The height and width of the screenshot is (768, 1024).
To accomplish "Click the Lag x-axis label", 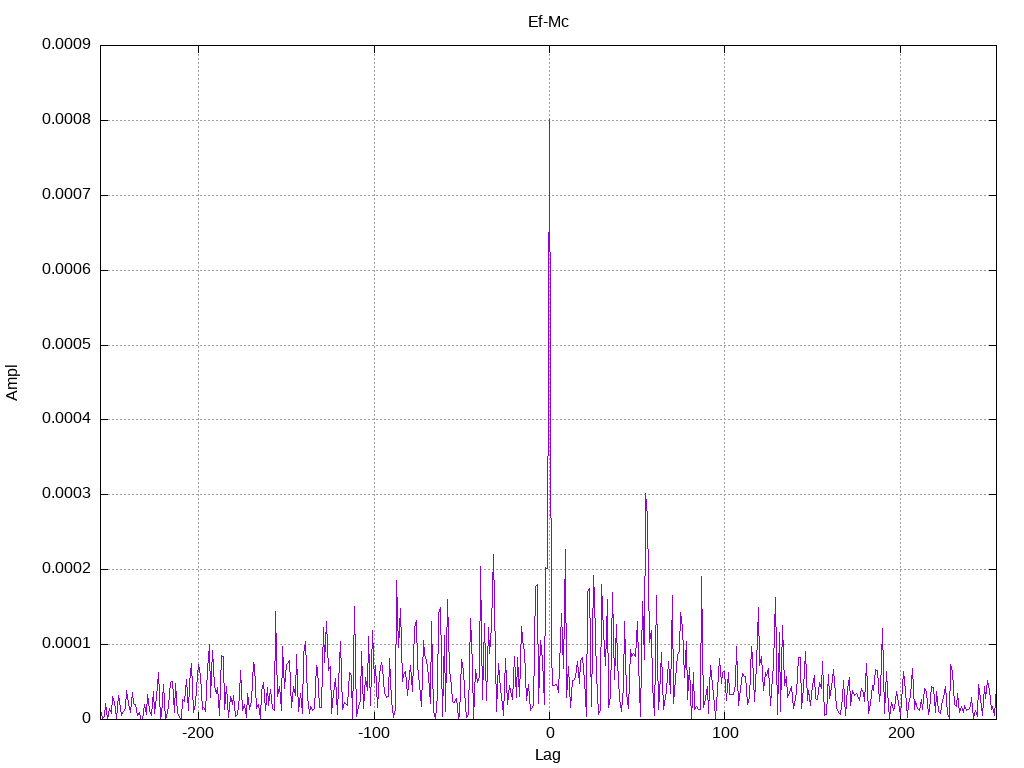I will [x=548, y=755].
